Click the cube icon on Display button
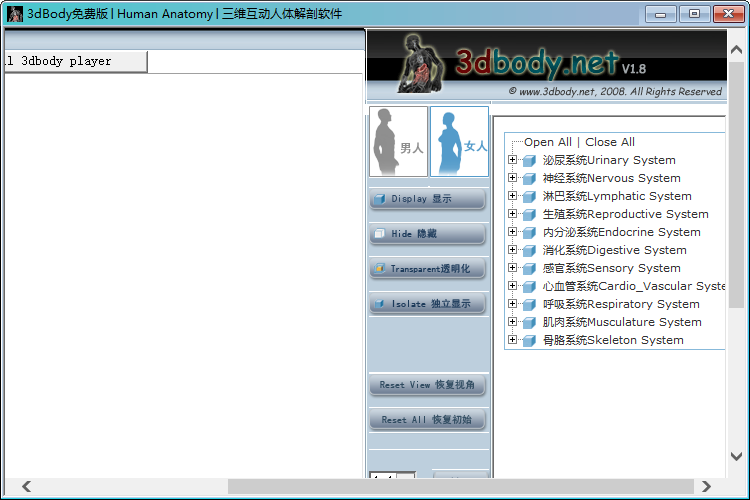Viewport: 750px width, 500px height. point(380,199)
